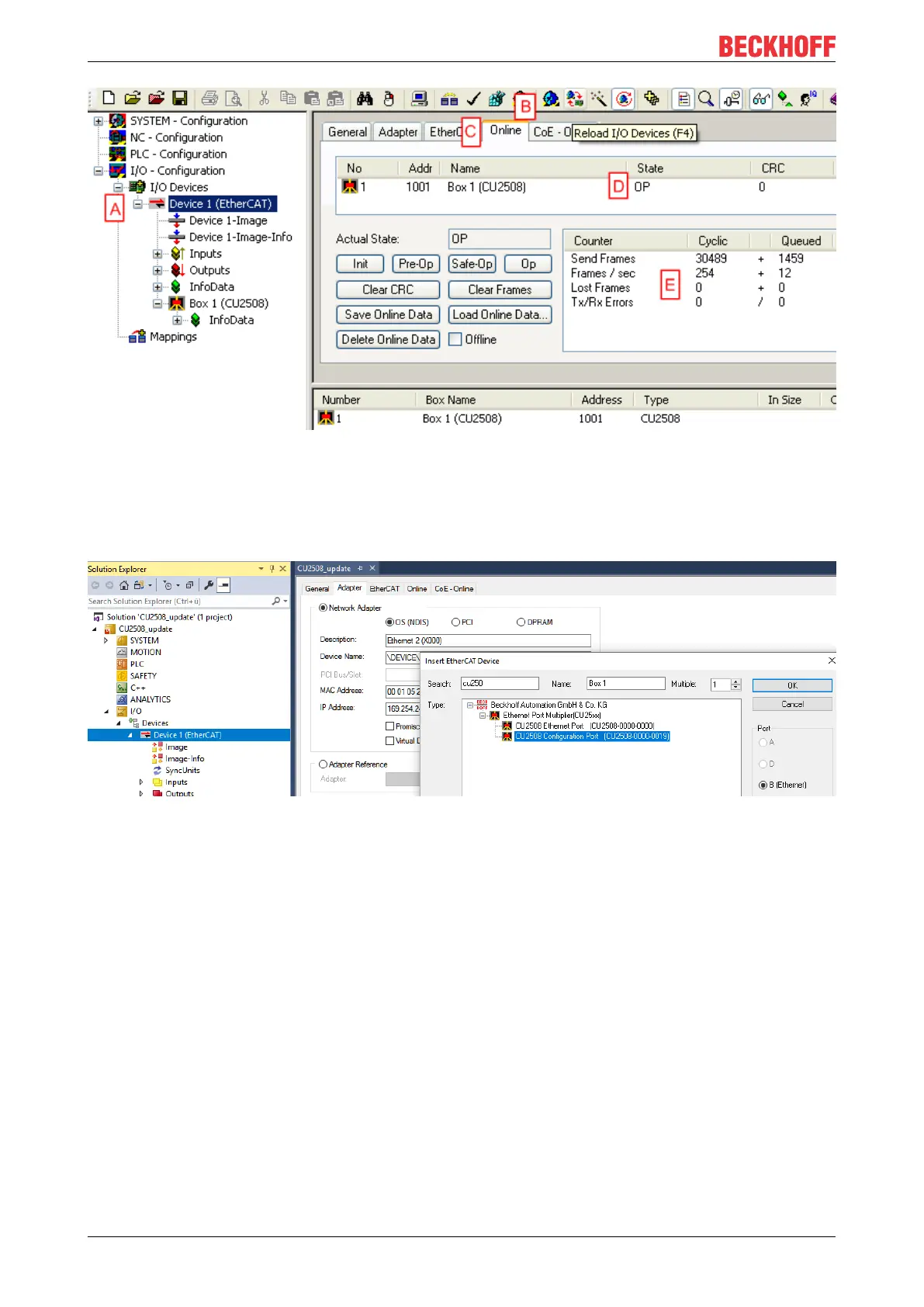Select Device 1-Image-Info tree row
This screenshot has width=924, height=1307.
coord(241,237)
